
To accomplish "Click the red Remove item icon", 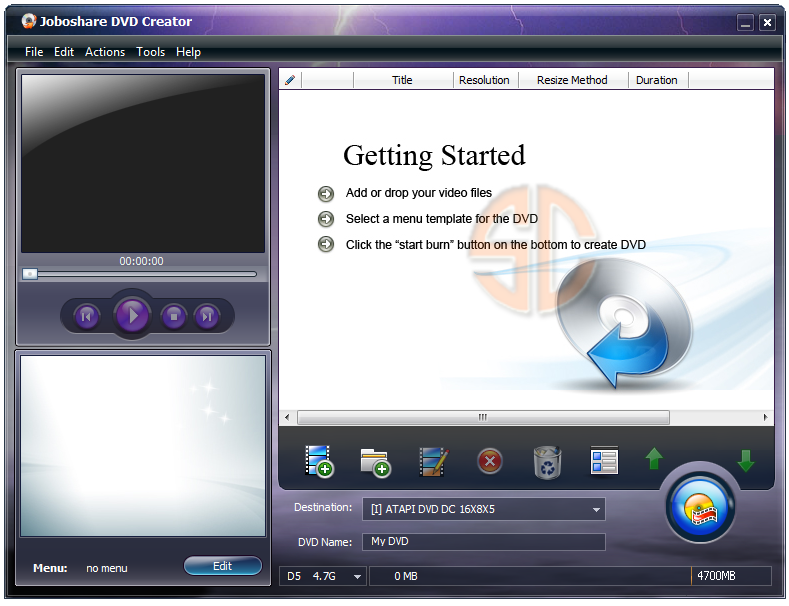I will [x=490, y=461].
